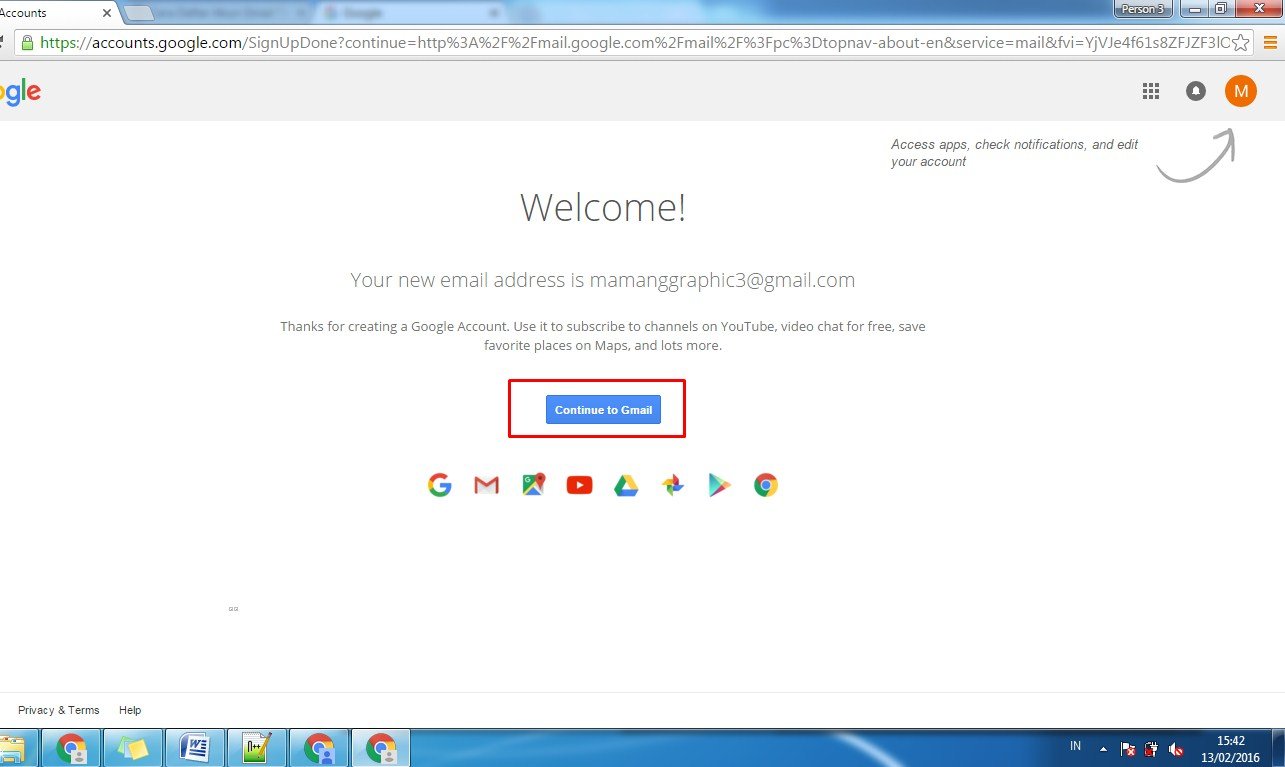Click the Chrome product icon on page

pyautogui.click(x=766, y=485)
